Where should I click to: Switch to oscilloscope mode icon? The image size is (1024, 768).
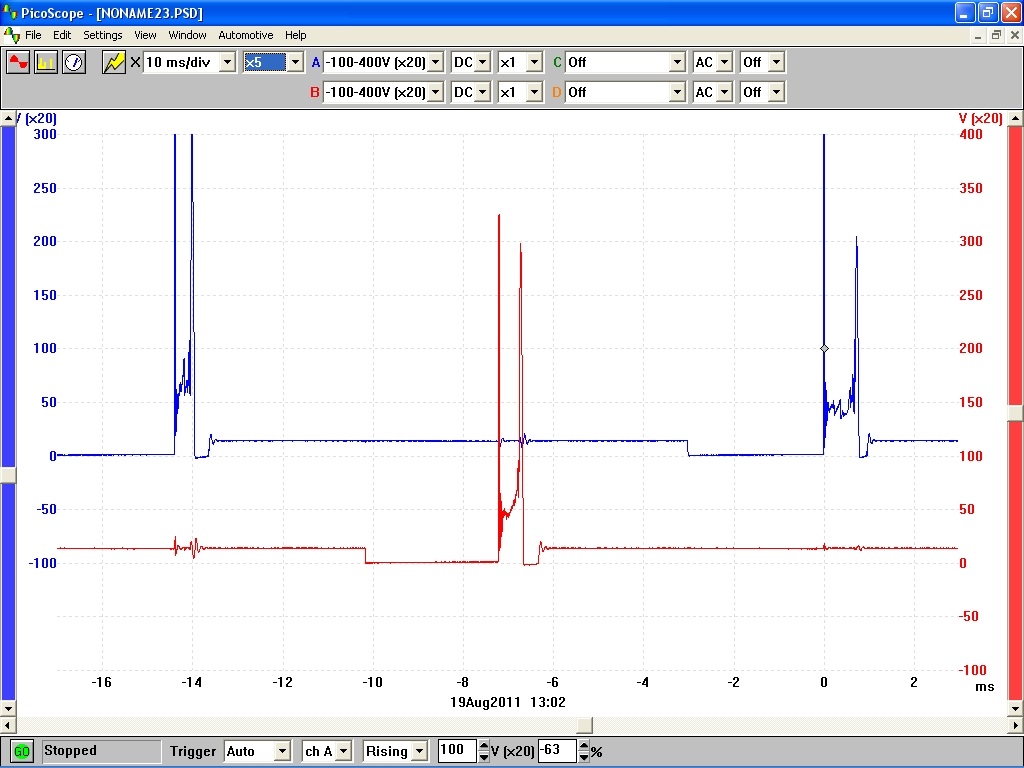pyautogui.click(x=19, y=62)
